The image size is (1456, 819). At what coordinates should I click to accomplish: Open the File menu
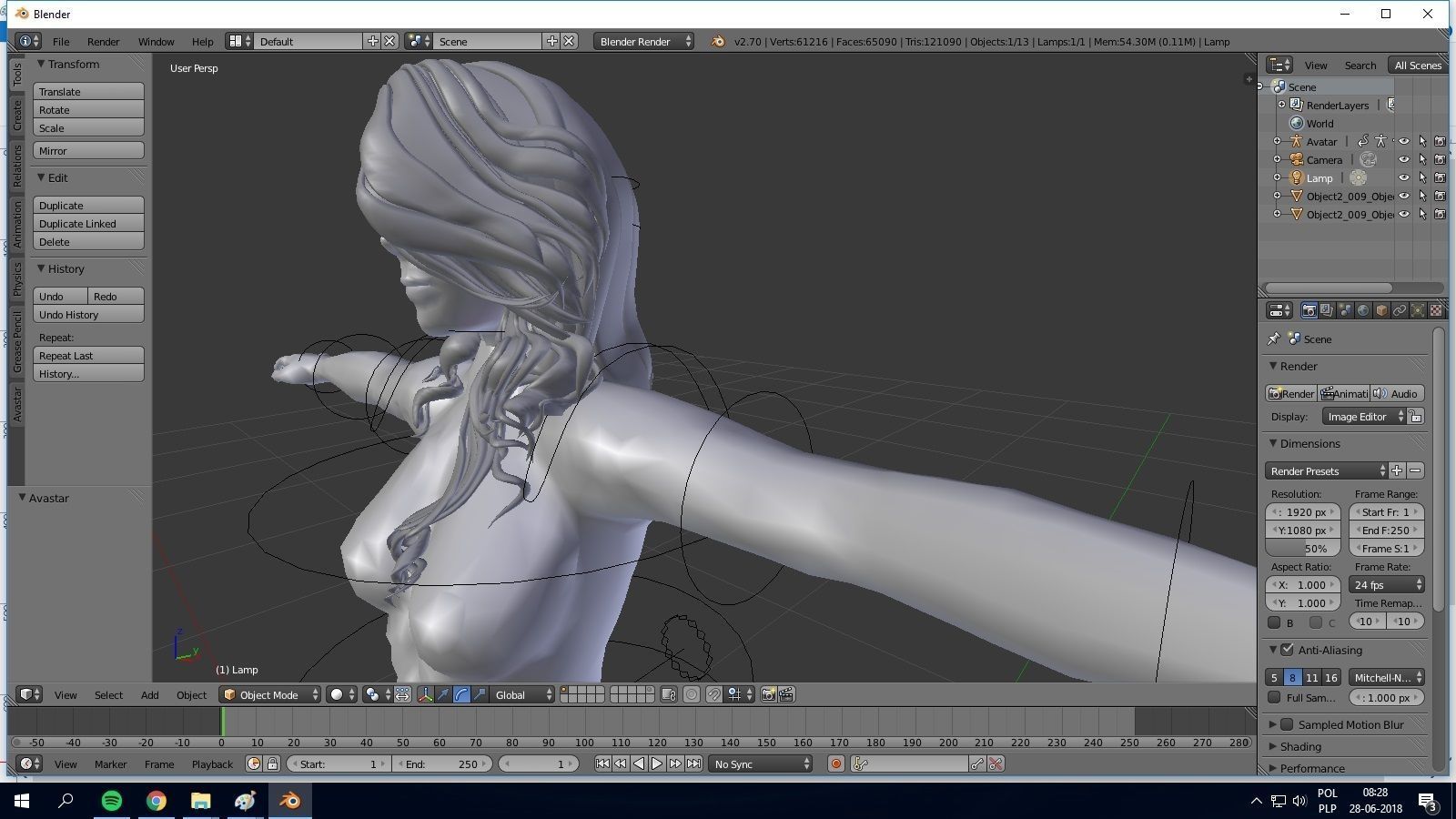tap(61, 41)
